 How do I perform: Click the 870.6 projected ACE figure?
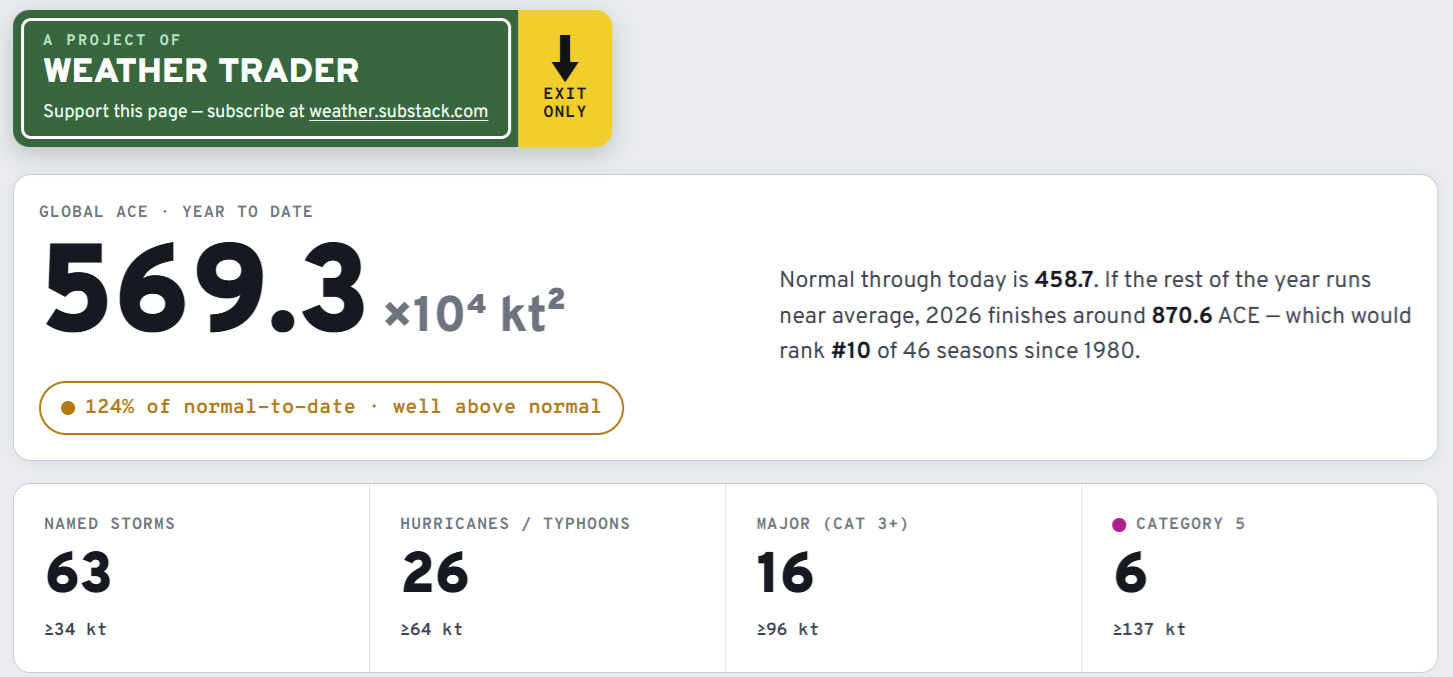click(x=1181, y=316)
